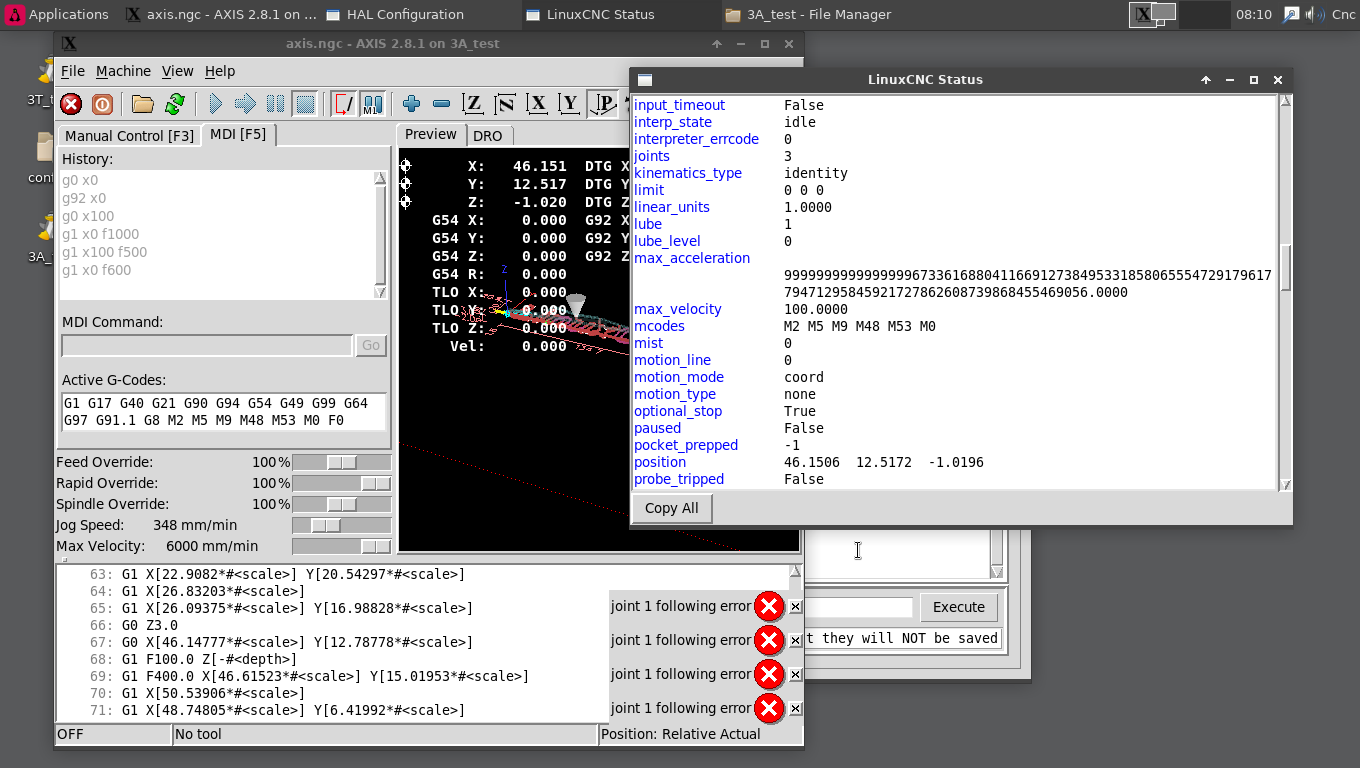Click G-code line 68 'G1 F100.0 Z[-#<depth>]'
The width and height of the screenshot is (1360, 768).
209,659
